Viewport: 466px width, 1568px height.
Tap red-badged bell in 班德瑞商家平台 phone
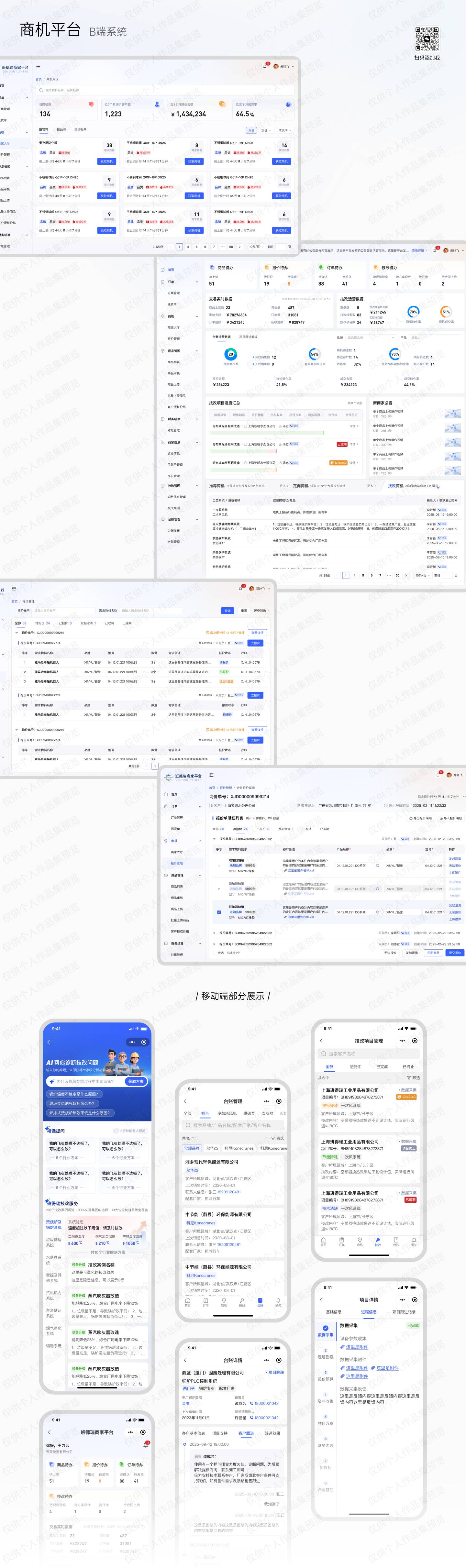(x=146, y=1444)
